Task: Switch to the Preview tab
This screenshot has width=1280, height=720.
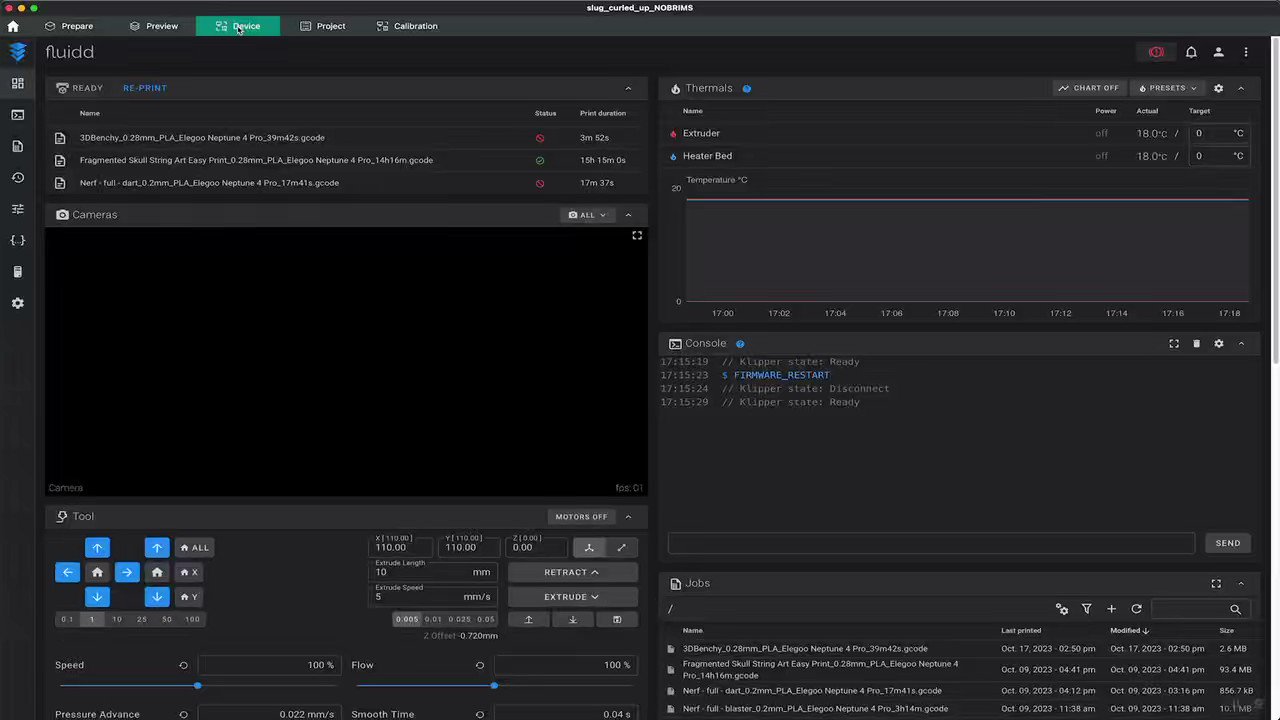Action: pos(154,26)
